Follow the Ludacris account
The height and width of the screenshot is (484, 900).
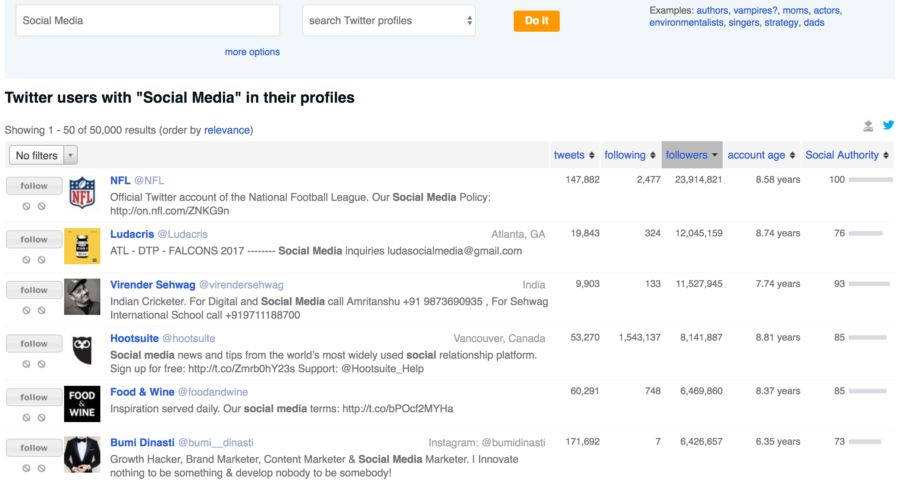(x=34, y=239)
